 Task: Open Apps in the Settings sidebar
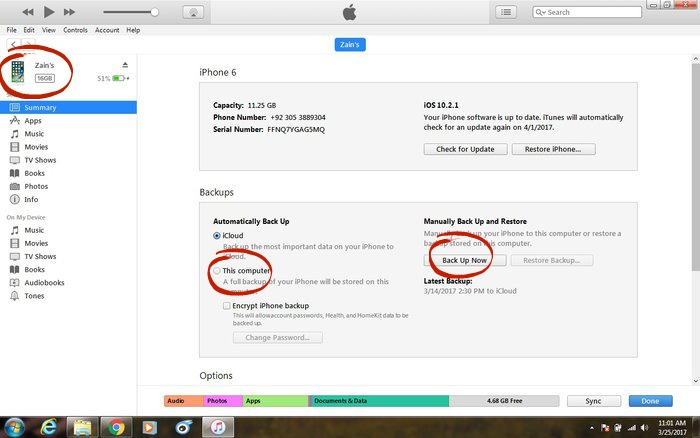tap(33, 121)
